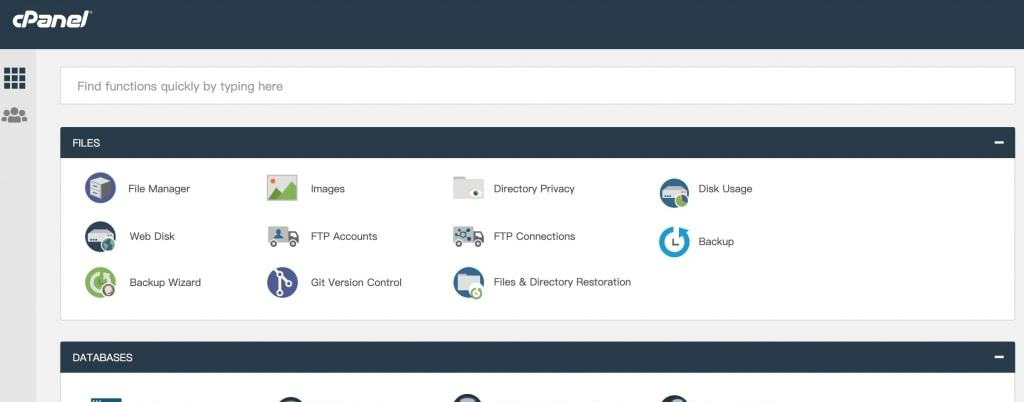
Task: Open the FTP Connections icon
Action: click(468, 237)
